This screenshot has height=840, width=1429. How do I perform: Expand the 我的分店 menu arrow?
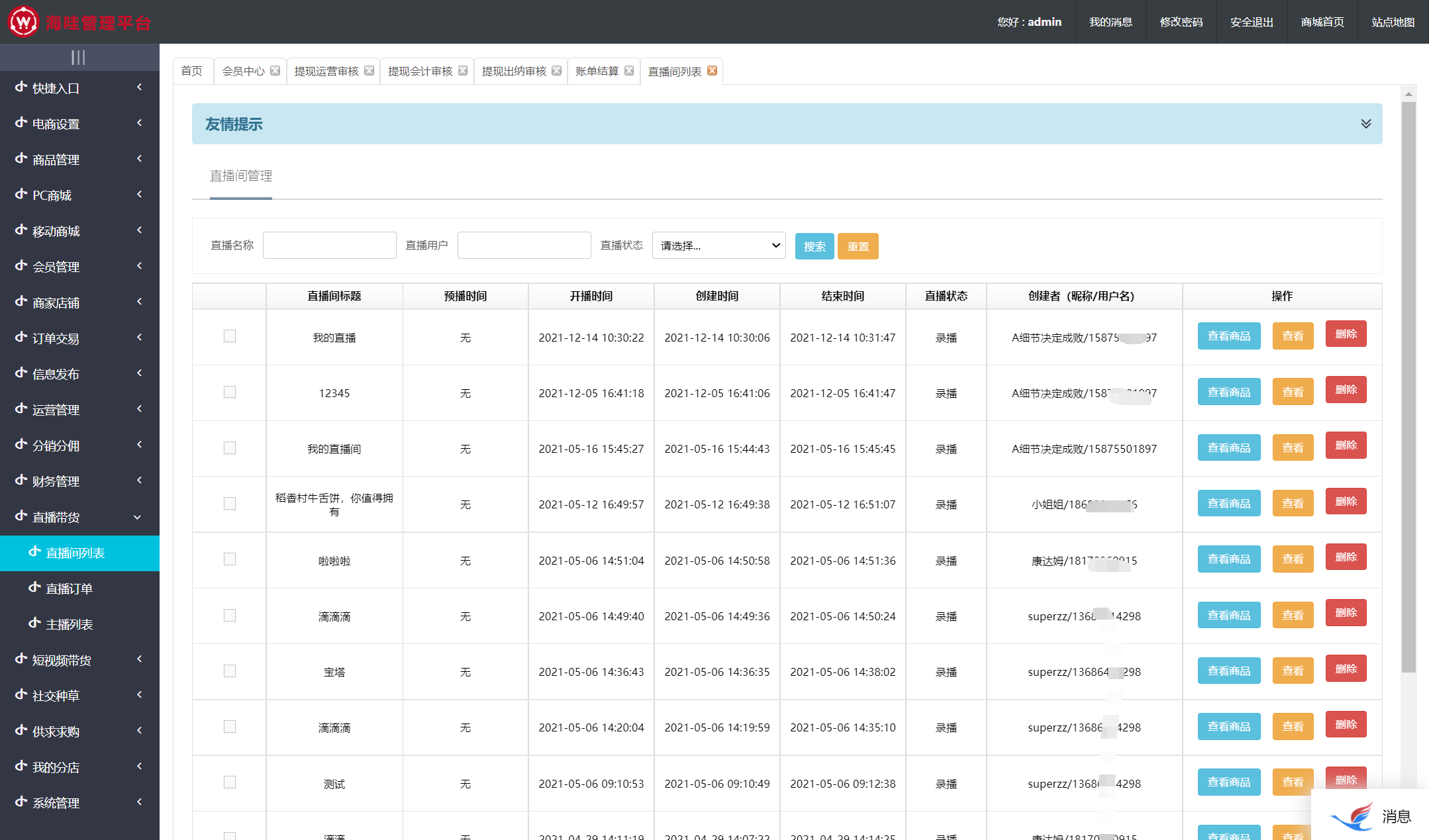pos(139,766)
